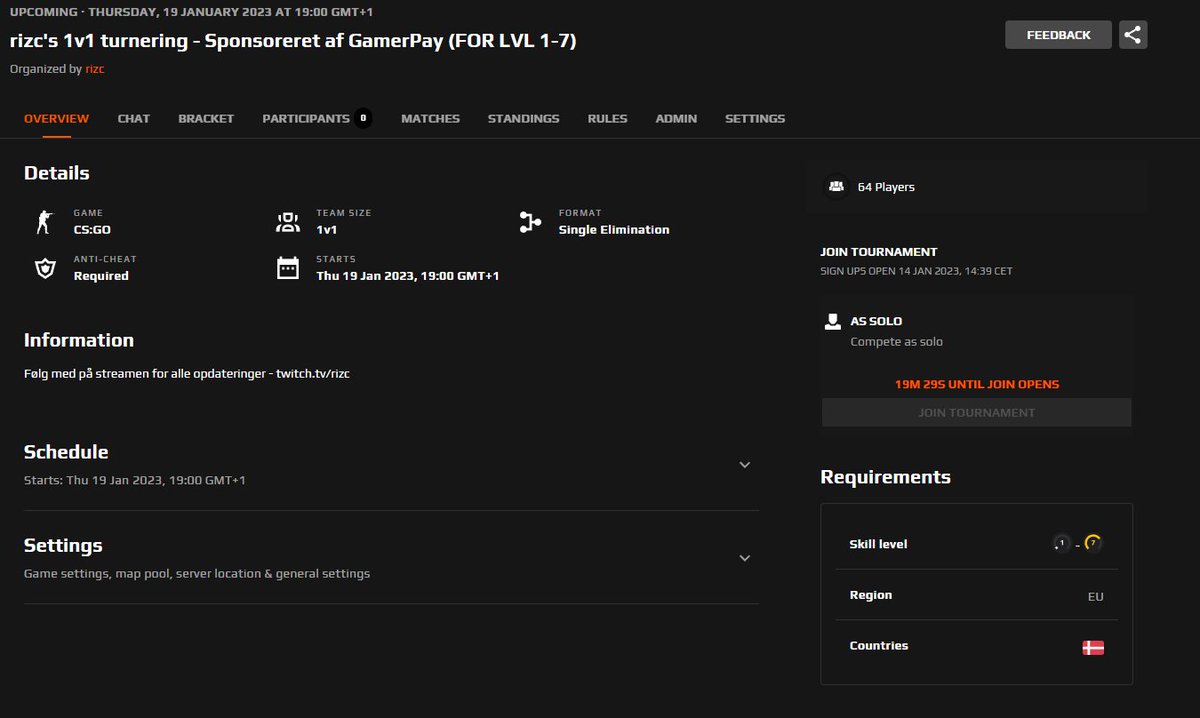Go to the PARTICIPANTS tab
The height and width of the screenshot is (718, 1200).
(306, 118)
